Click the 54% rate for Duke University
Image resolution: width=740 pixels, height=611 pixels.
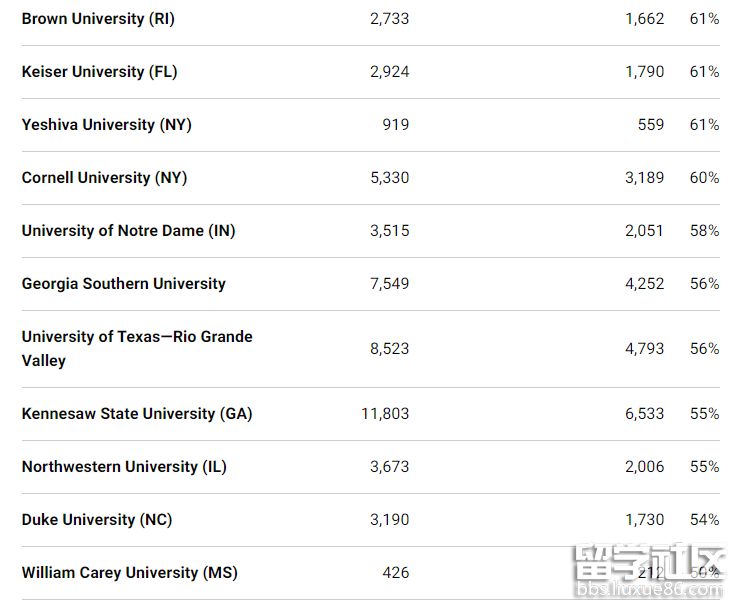[x=704, y=520]
